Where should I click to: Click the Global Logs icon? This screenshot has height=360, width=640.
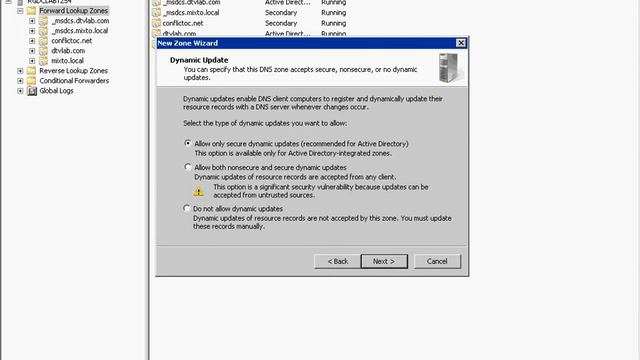[31, 91]
